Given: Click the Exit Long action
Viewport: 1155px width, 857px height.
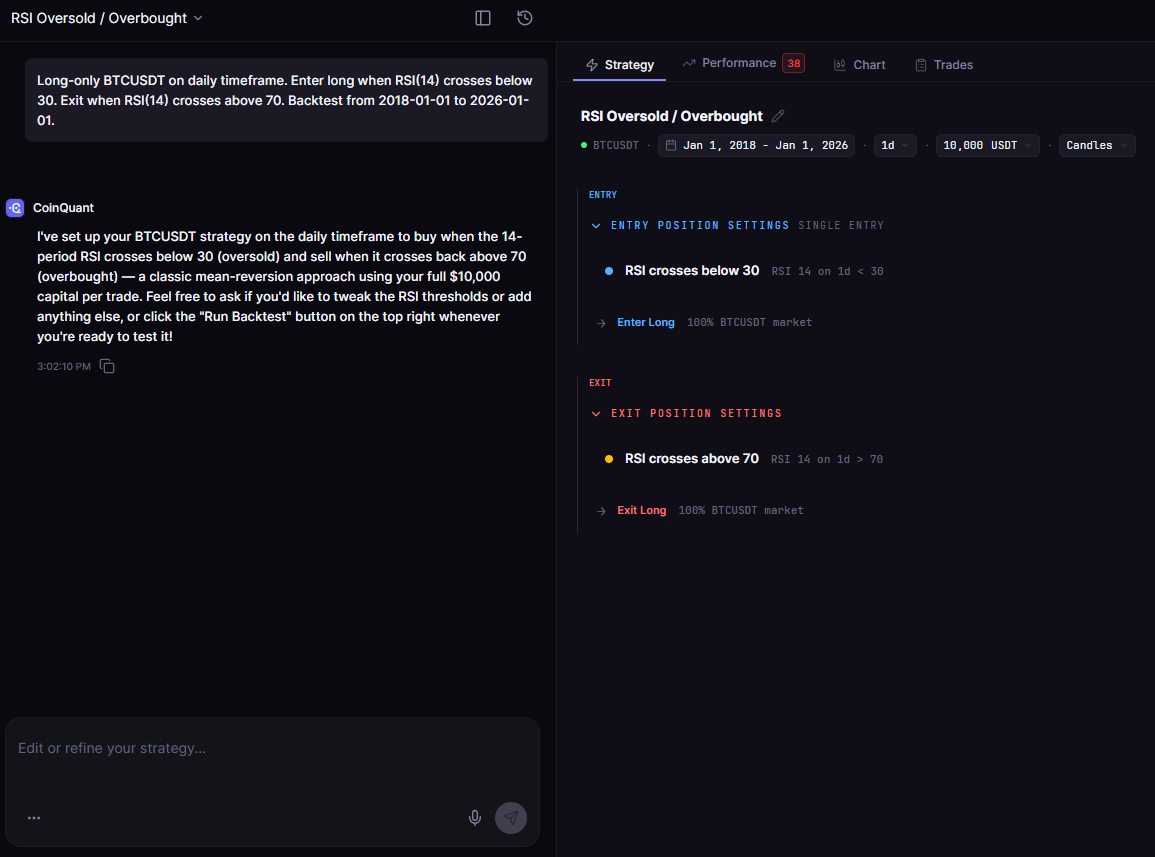Looking at the screenshot, I should [x=642, y=510].
